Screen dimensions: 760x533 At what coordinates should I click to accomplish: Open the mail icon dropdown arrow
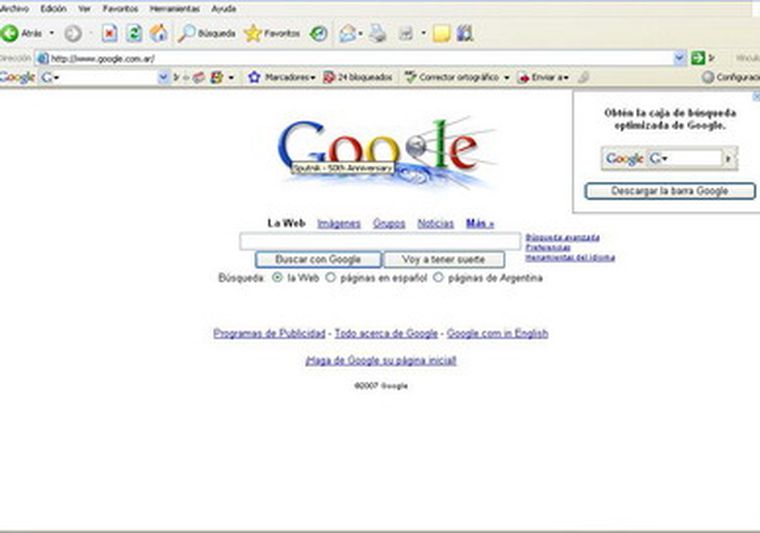click(360, 33)
